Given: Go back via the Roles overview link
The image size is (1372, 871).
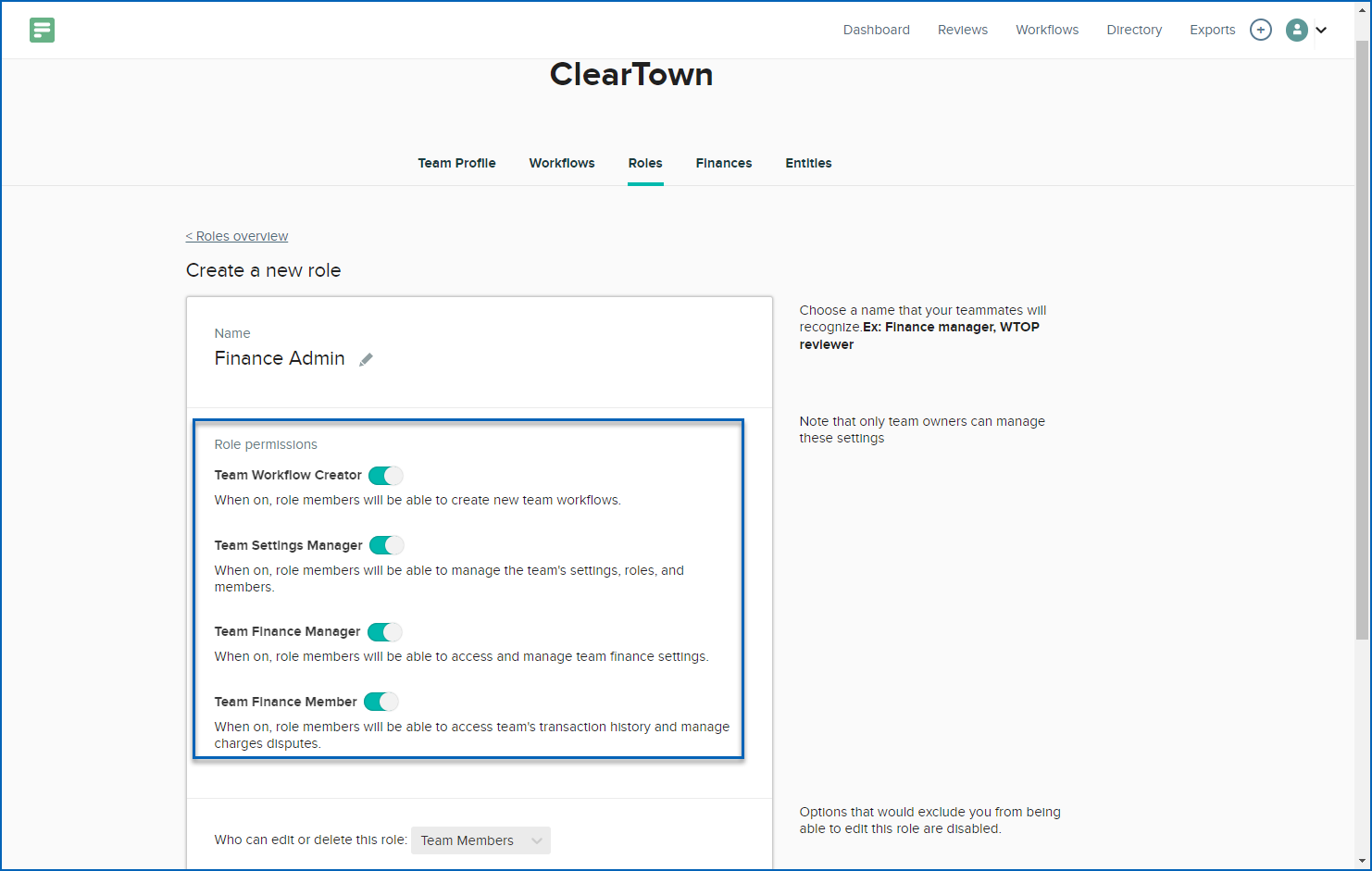Looking at the screenshot, I should [236, 235].
